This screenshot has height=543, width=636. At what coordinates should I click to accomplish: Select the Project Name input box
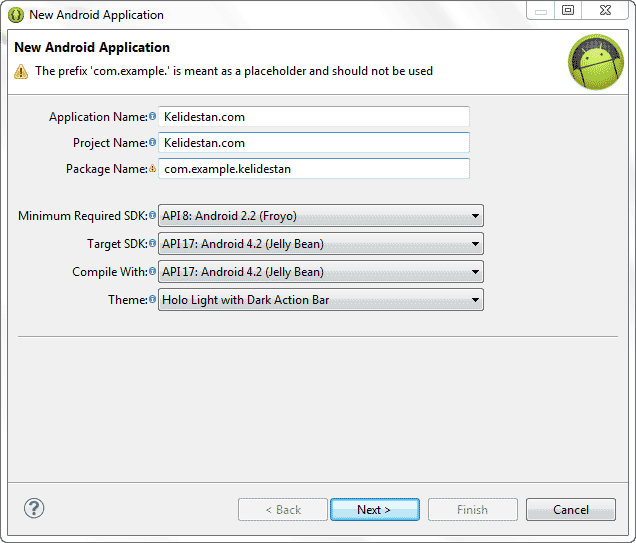point(314,143)
